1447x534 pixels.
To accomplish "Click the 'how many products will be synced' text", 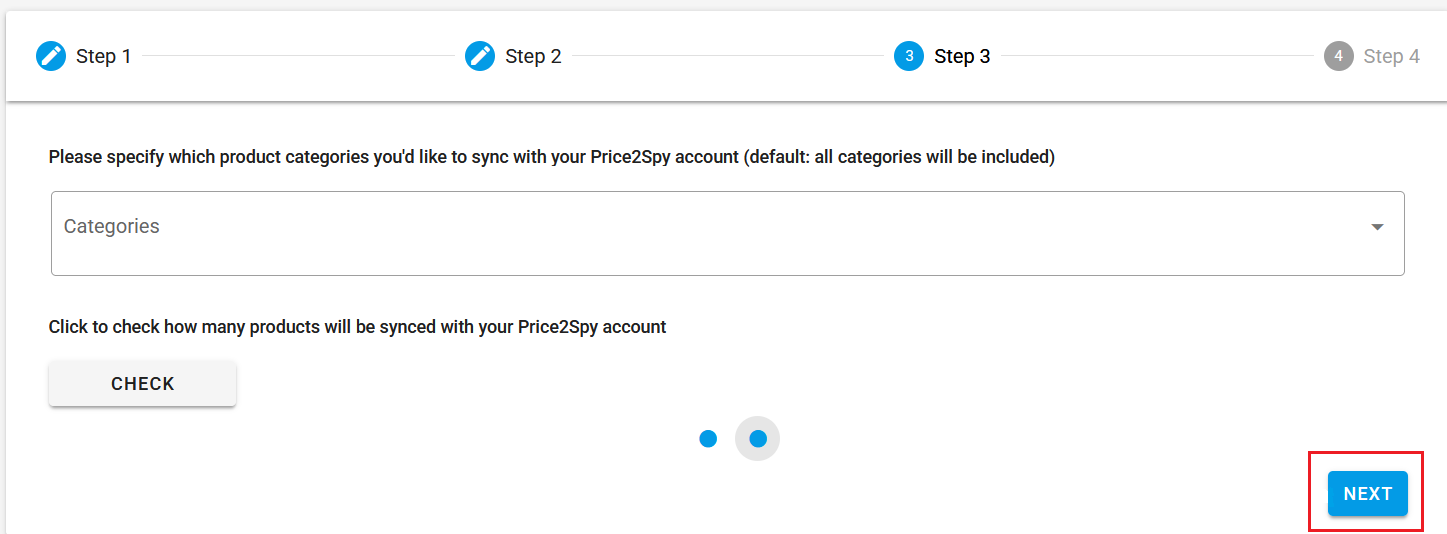I will pyautogui.click(x=358, y=327).
